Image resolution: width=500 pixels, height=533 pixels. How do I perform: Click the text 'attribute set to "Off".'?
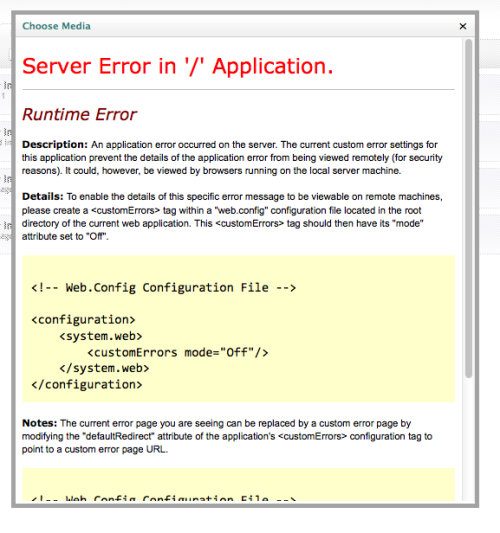(x=65, y=236)
